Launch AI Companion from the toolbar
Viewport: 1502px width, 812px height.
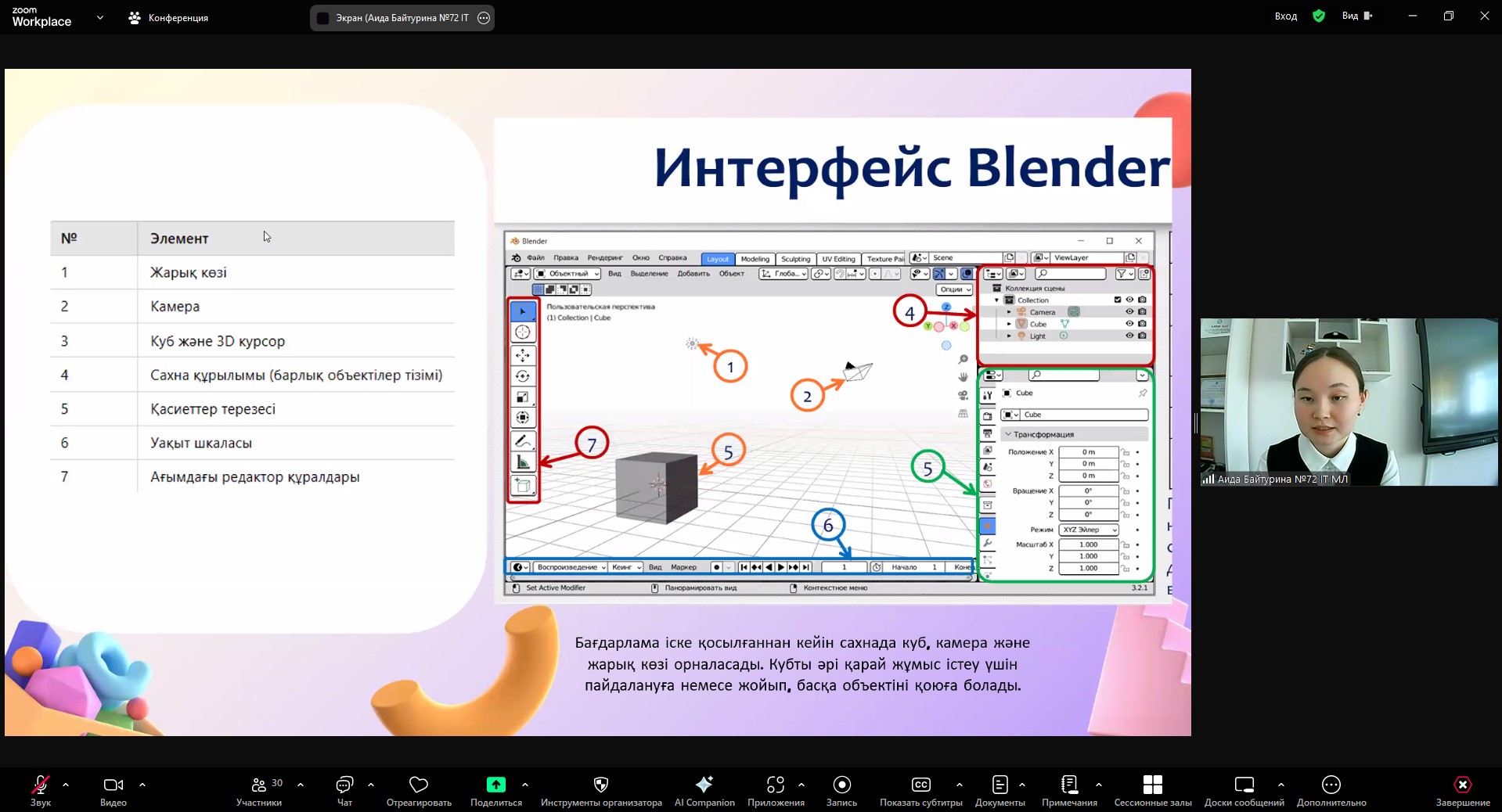click(704, 785)
